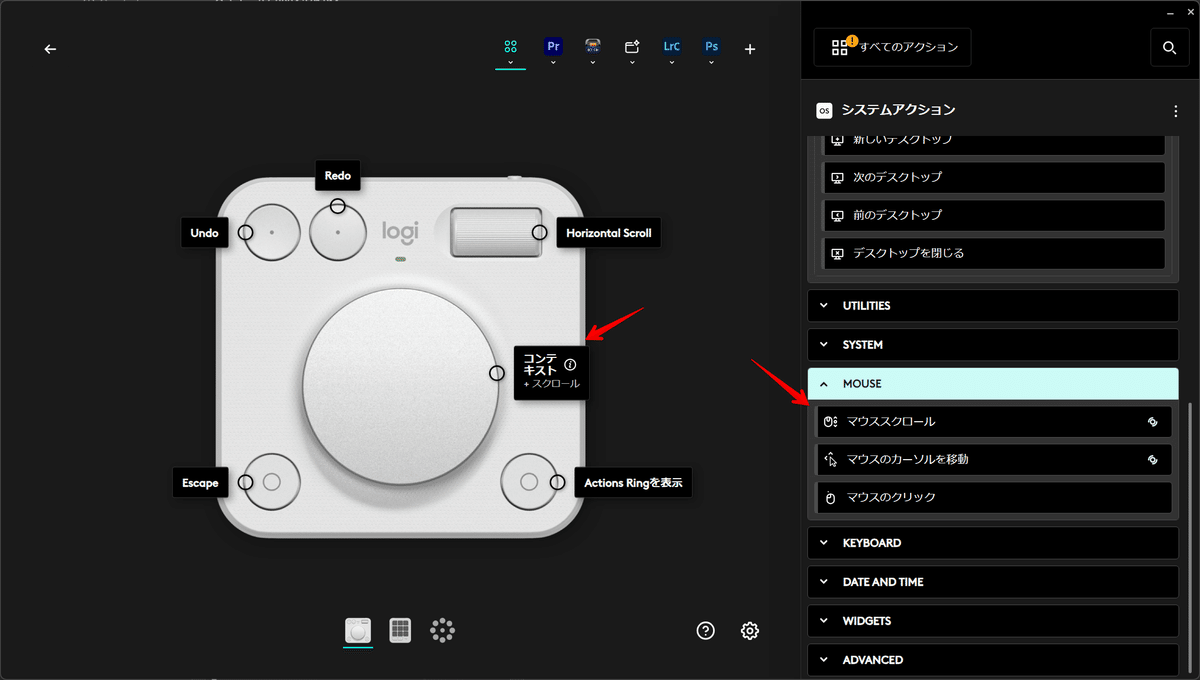The height and width of the screenshot is (680, 1200).
Task: Click the link icon on マウススクロール row
Action: [x=1152, y=422]
